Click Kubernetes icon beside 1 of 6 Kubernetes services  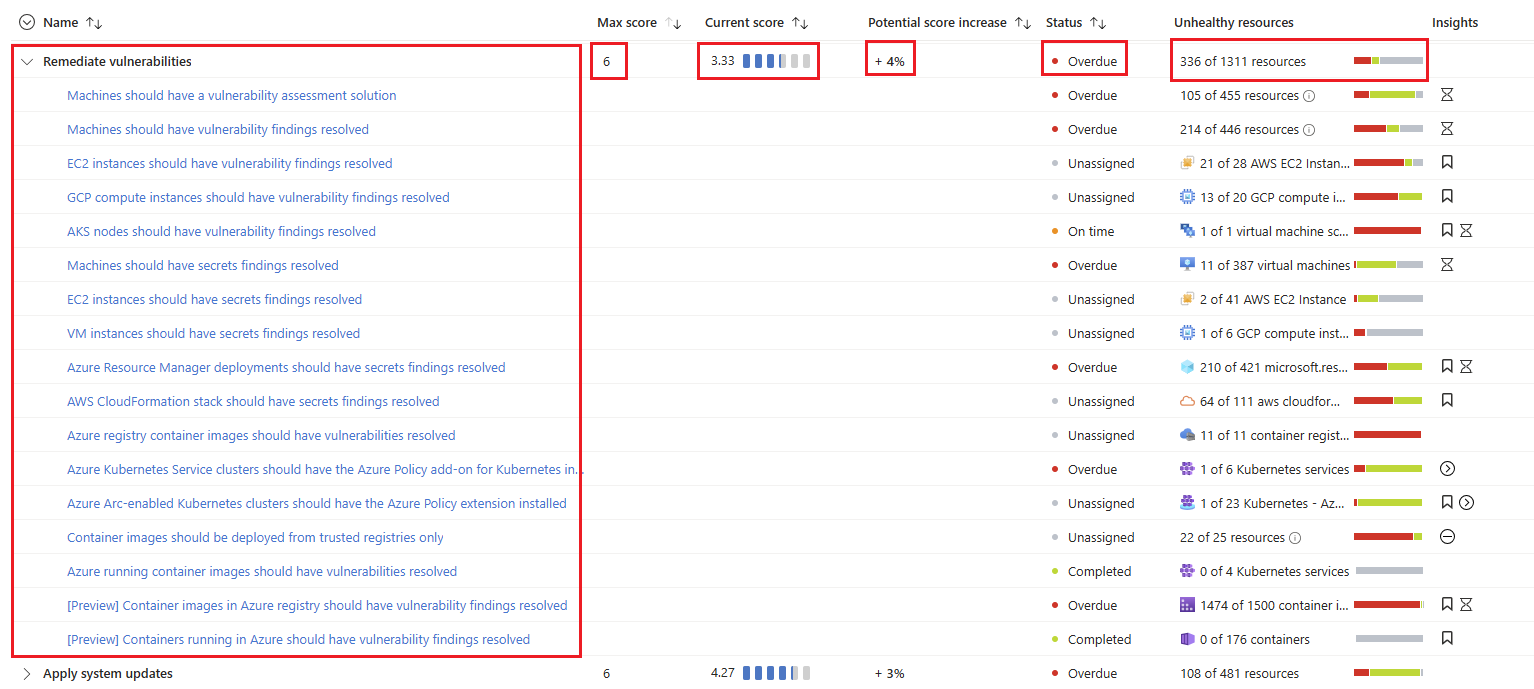(1188, 469)
